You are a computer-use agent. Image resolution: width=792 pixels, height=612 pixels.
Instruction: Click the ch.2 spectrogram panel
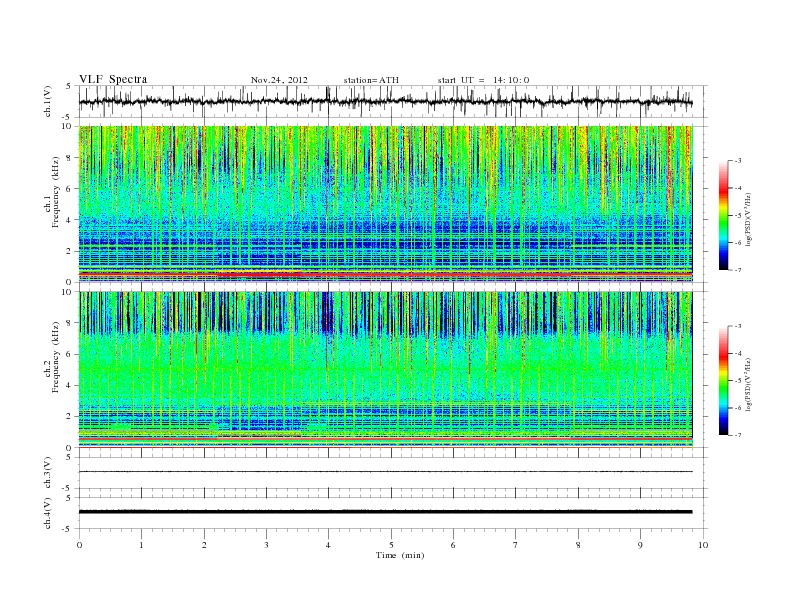click(x=385, y=370)
